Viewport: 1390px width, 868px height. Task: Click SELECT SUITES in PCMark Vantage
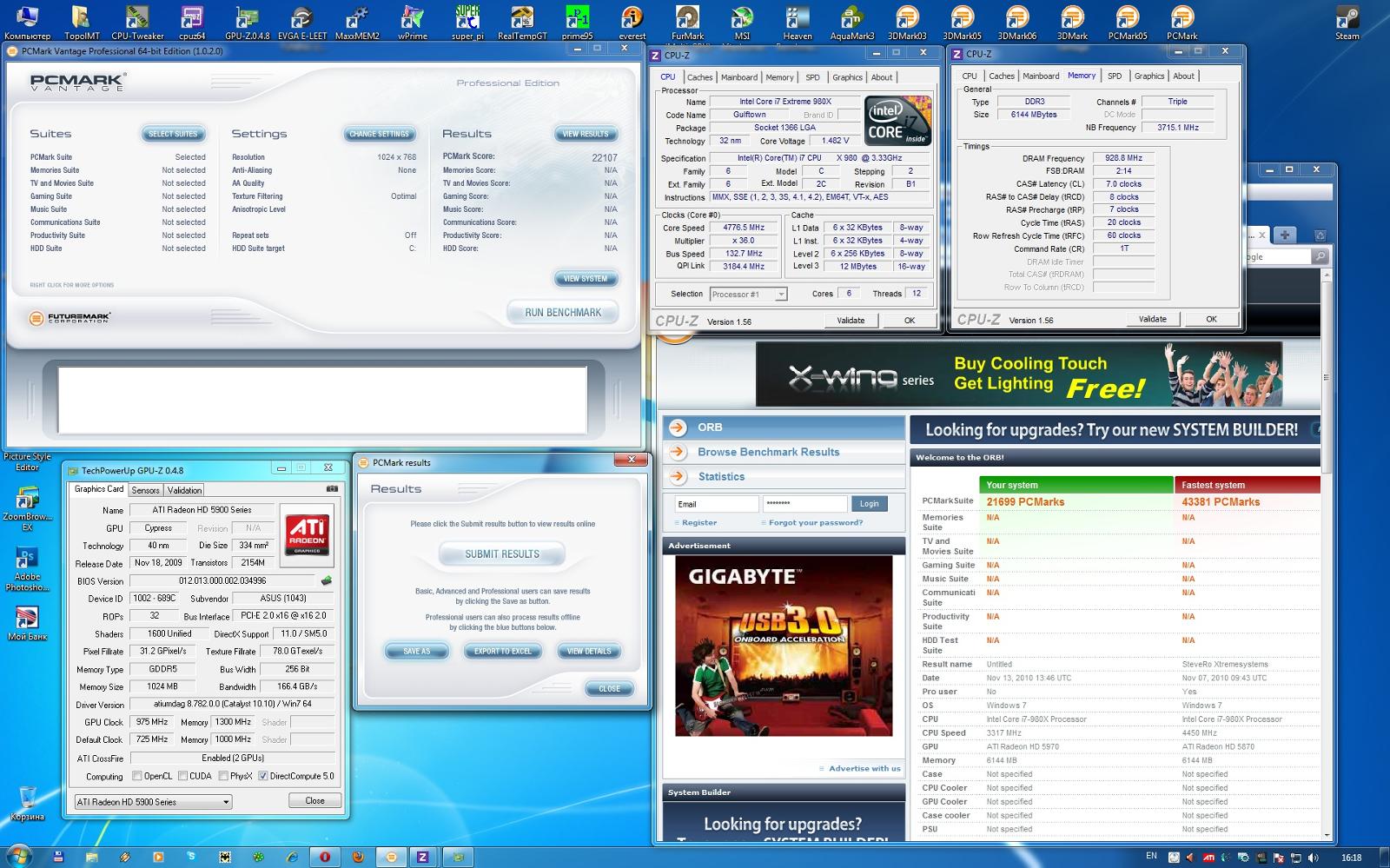pos(174,134)
